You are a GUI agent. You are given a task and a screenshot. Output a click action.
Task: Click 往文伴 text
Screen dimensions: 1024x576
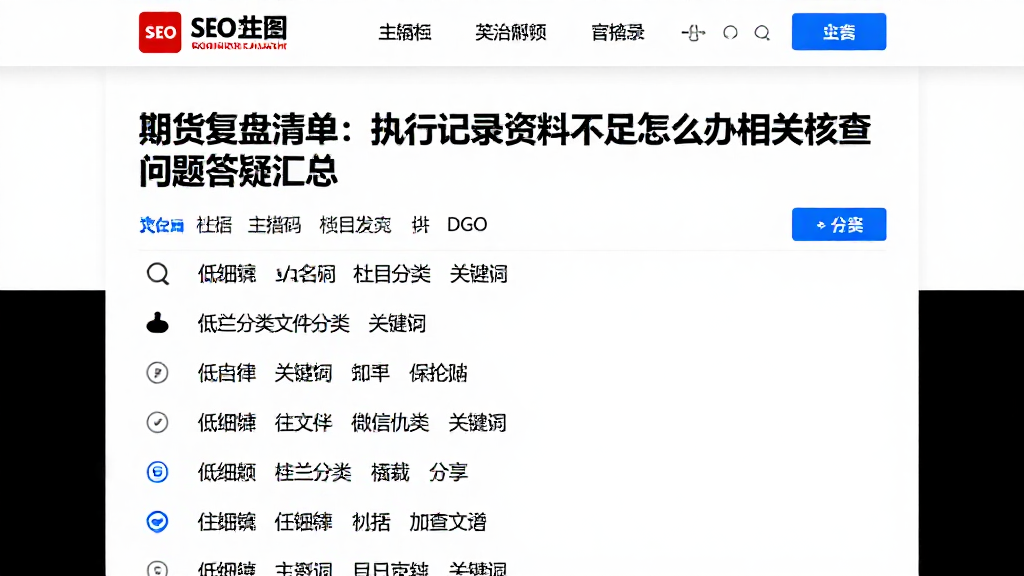[x=304, y=423]
